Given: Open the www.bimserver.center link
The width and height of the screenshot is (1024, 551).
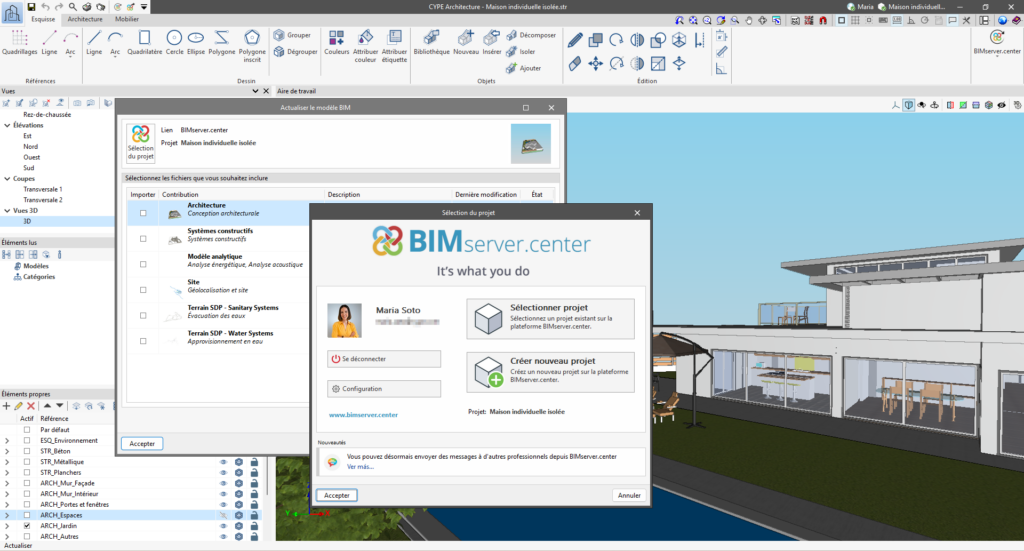Looking at the screenshot, I should click(363, 415).
